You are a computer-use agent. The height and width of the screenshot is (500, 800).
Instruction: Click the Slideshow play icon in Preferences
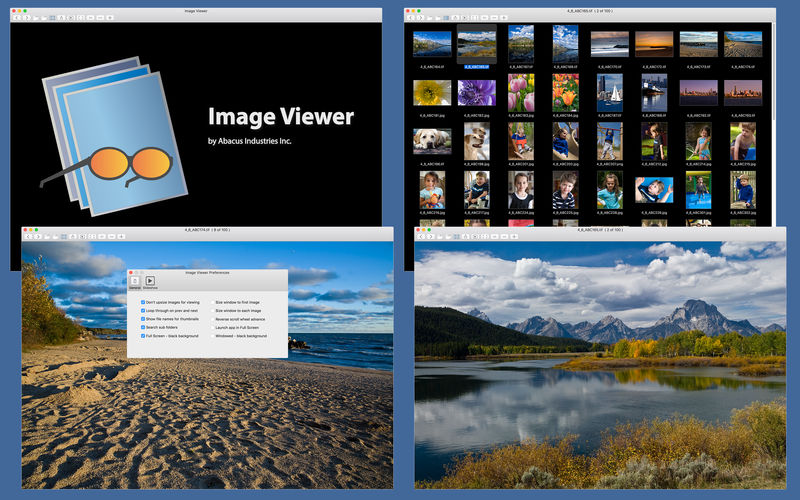point(150,281)
